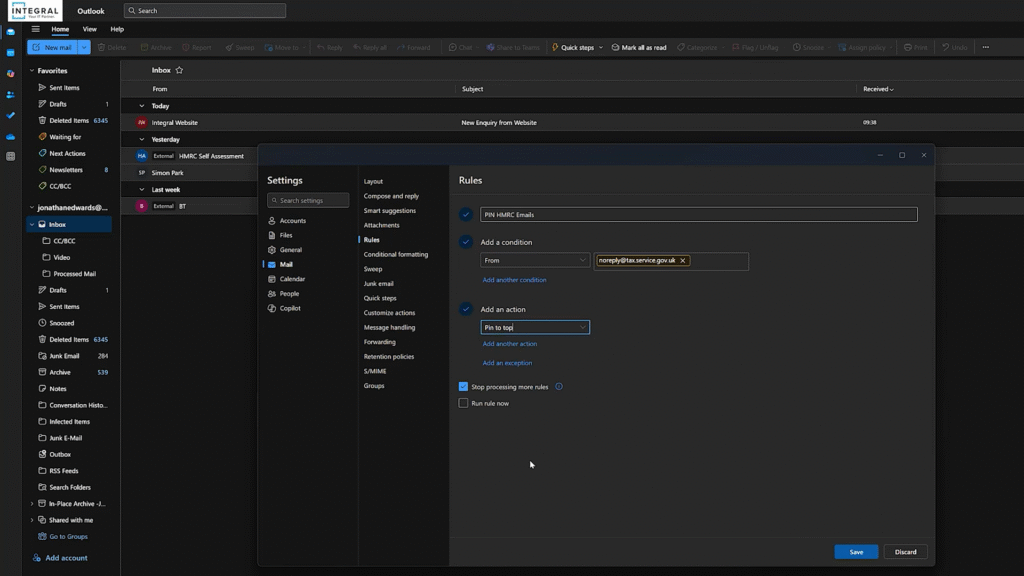Collapse the Today message group
1024x576 pixels.
[142, 106]
